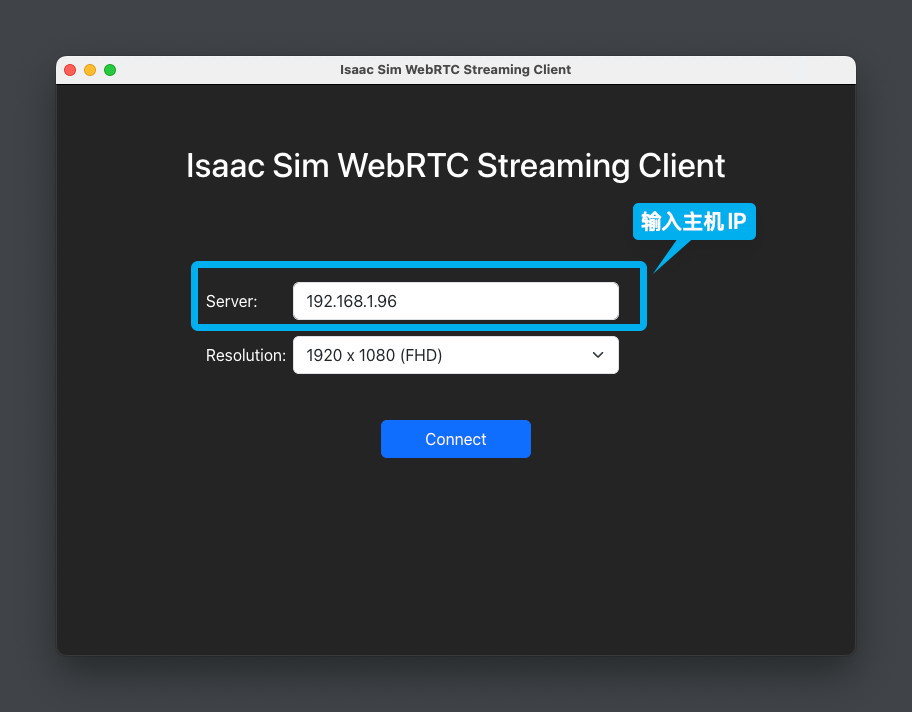Click the blue Connect button

tap(455, 439)
